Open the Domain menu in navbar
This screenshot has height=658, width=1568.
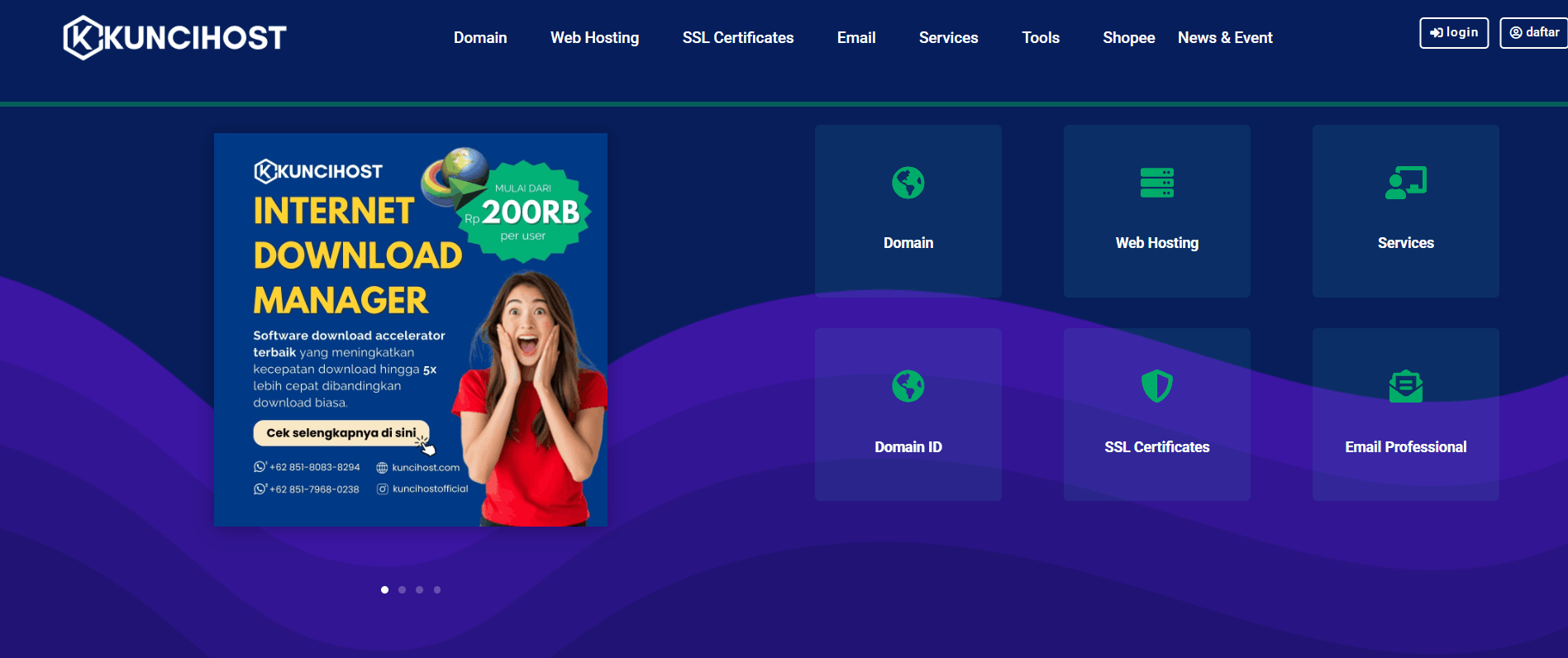point(480,38)
